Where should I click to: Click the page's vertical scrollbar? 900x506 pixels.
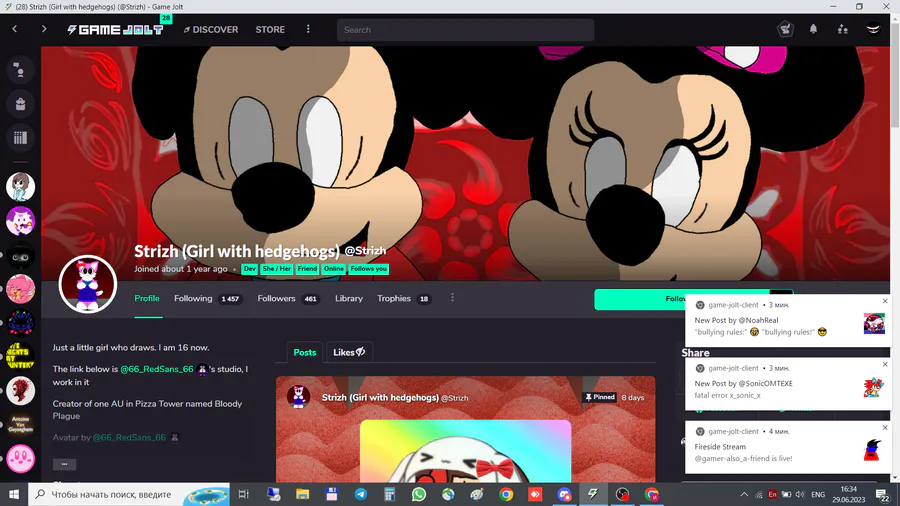point(895,75)
